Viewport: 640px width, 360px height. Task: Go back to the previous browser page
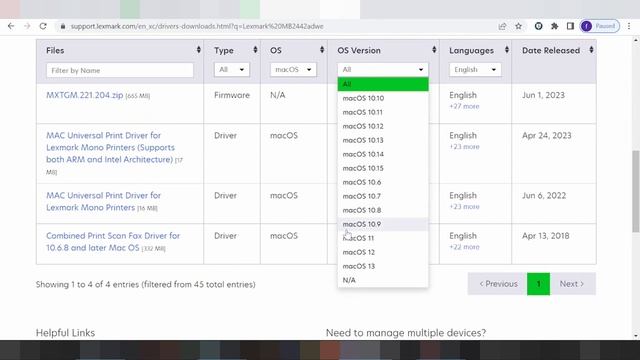(x=11, y=26)
